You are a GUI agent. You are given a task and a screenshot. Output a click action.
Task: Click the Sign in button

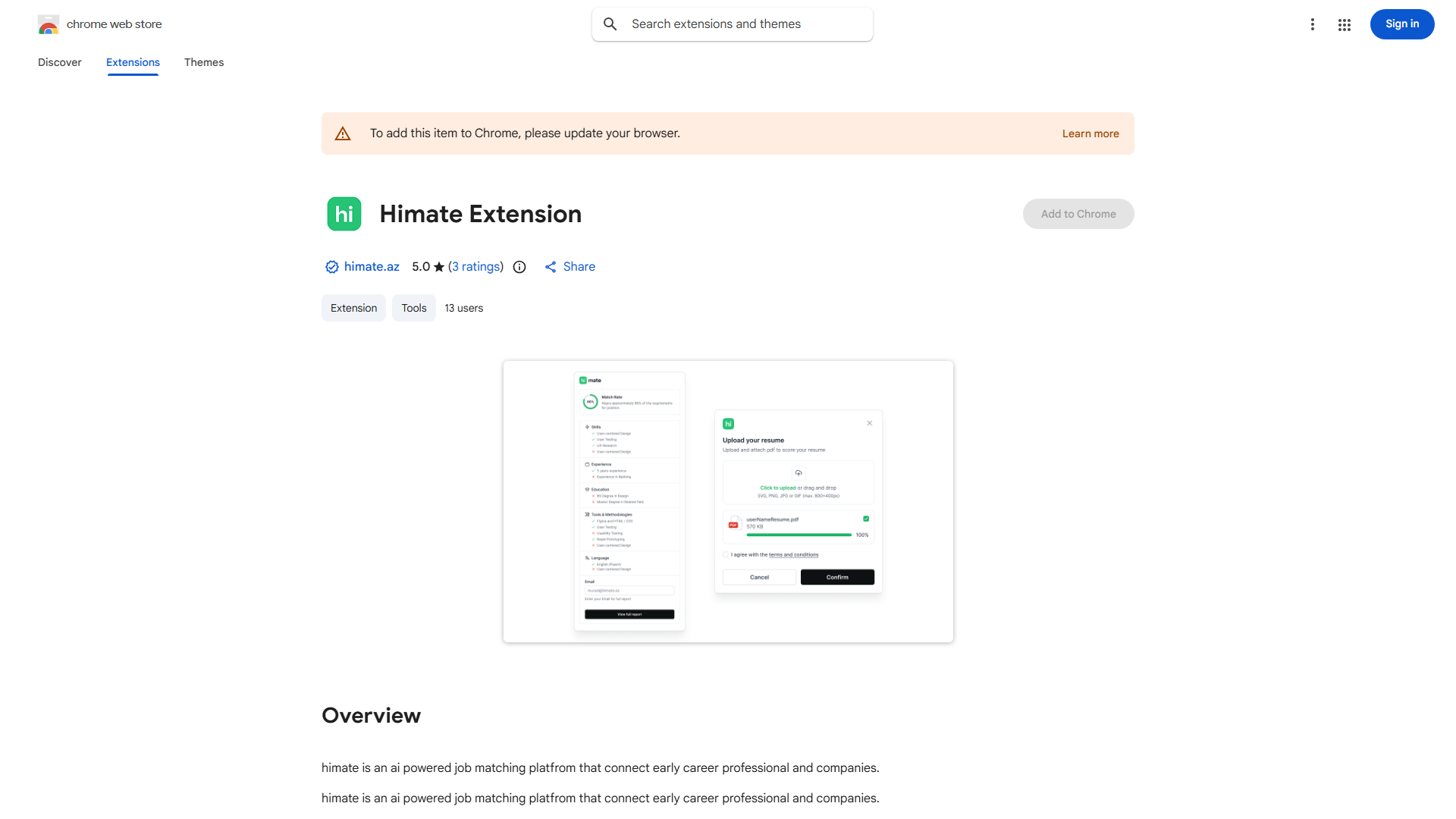pos(1401,24)
